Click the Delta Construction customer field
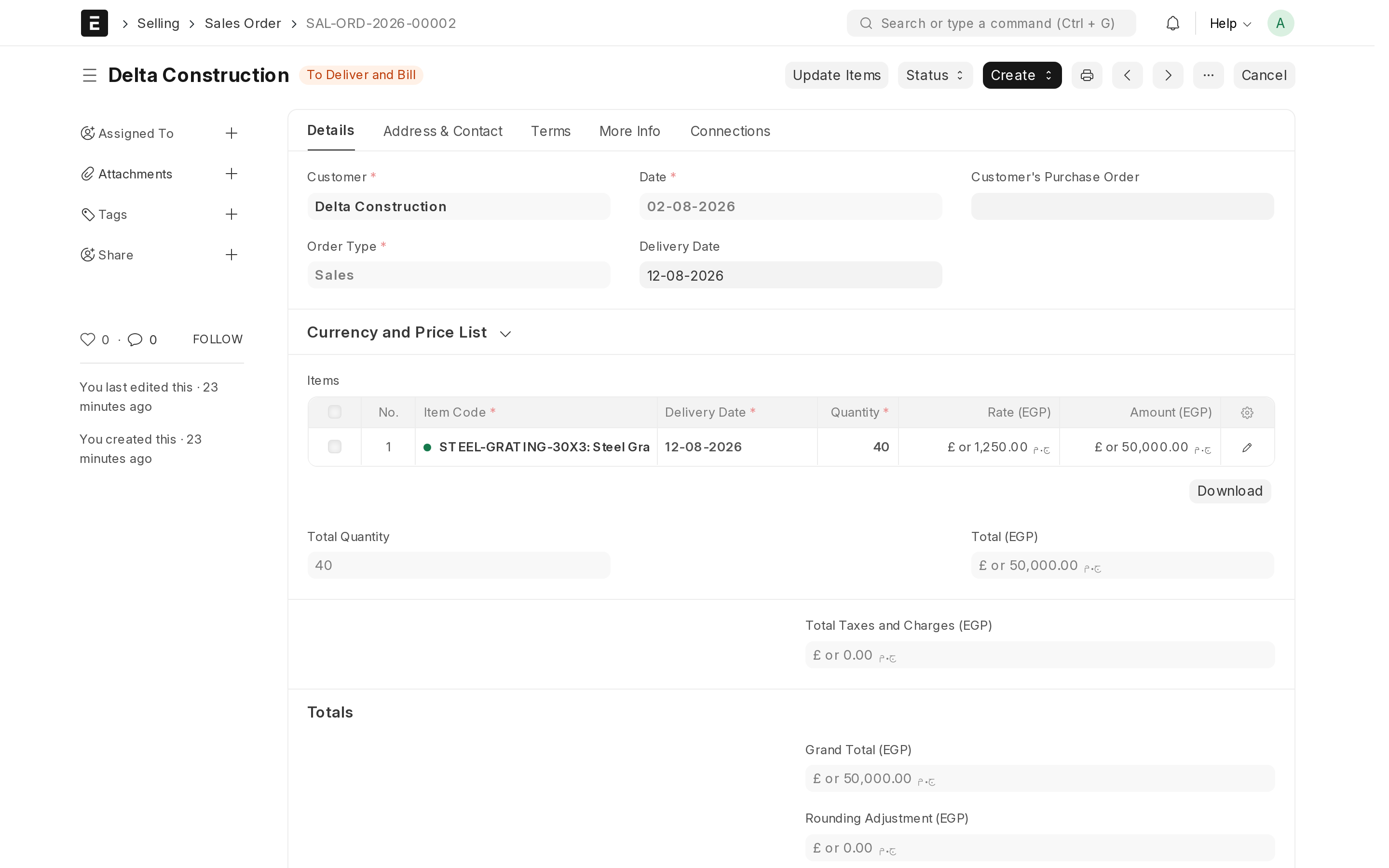The height and width of the screenshot is (868, 1389). (458, 206)
